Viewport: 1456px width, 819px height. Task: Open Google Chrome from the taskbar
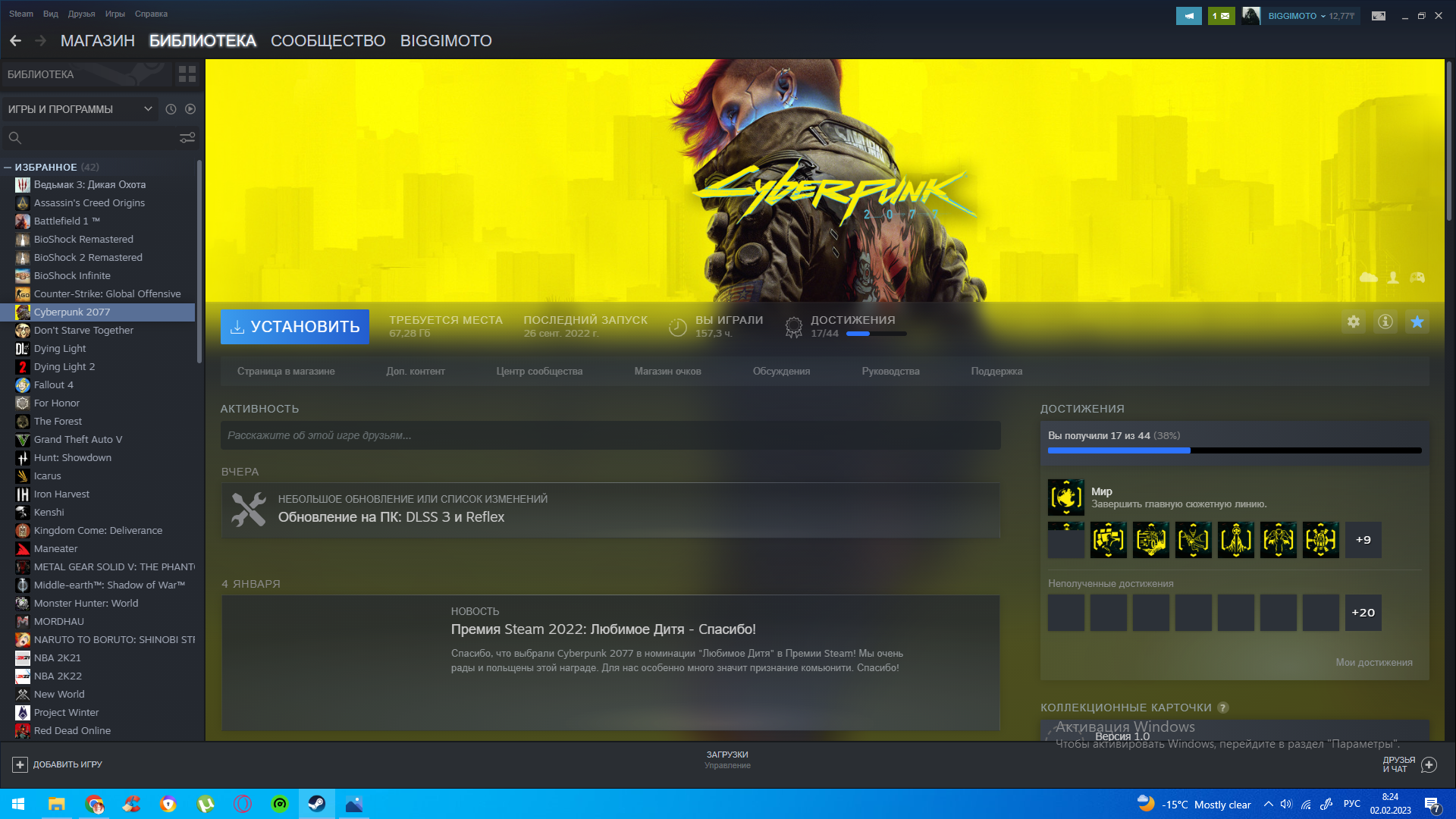coord(94,804)
